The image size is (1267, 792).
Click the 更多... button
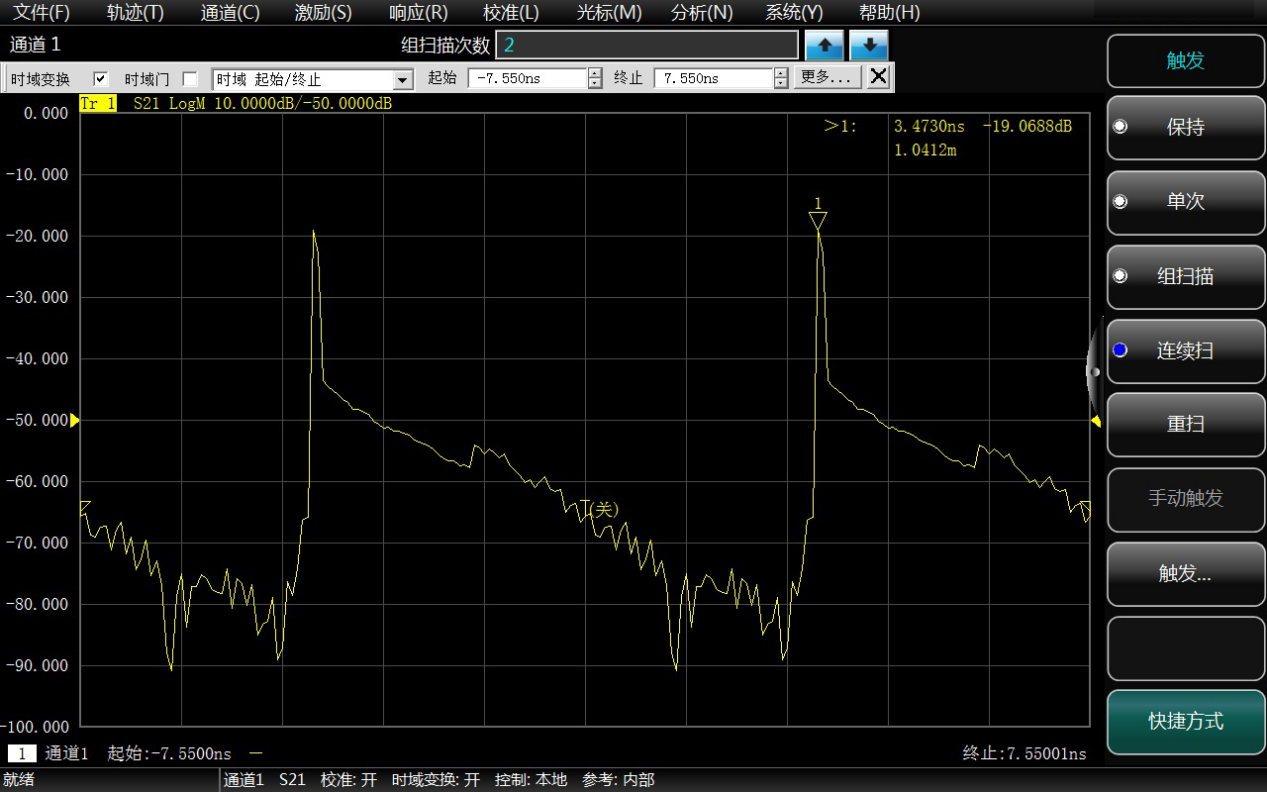click(x=827, y=78)
